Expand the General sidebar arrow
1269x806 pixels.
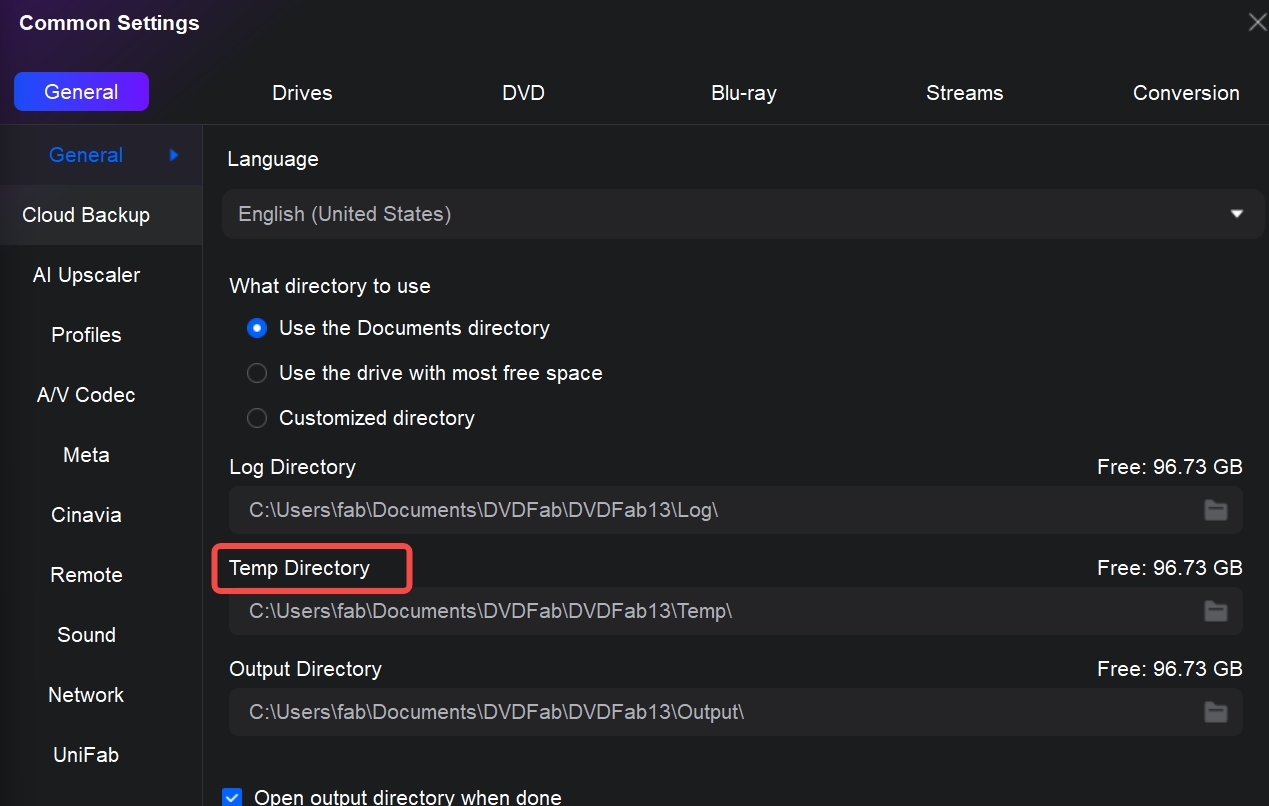coord(174,155)
